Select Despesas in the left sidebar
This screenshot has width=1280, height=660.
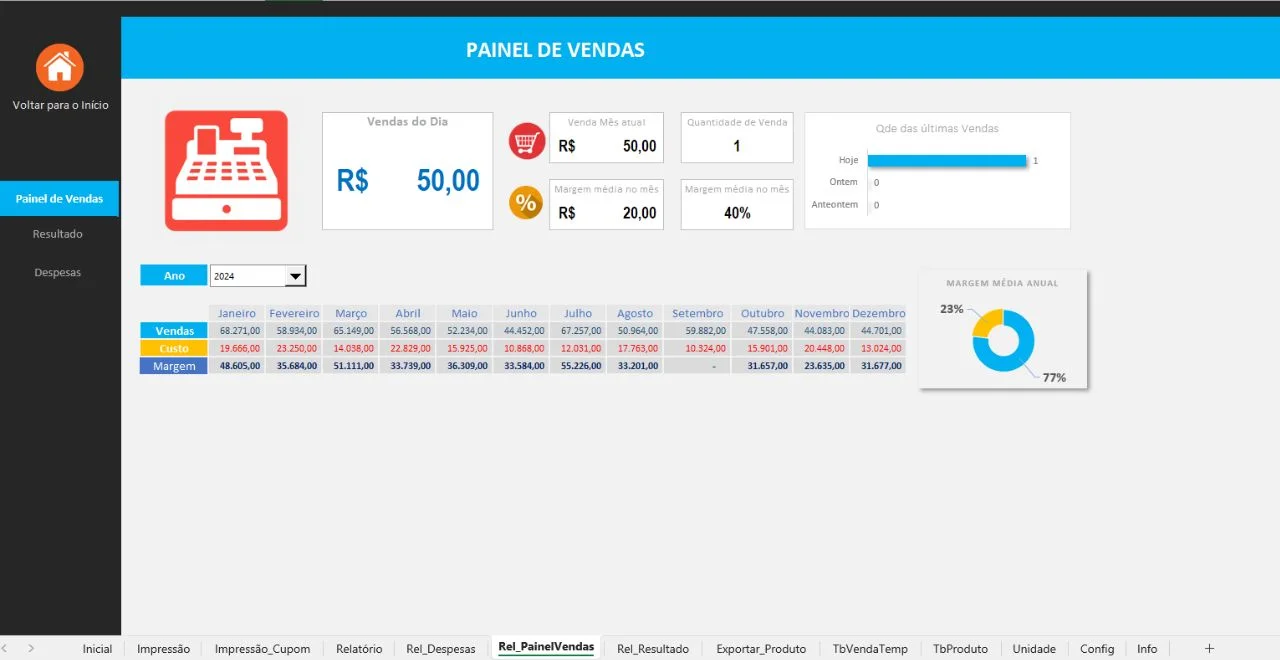tap(57, 272)
